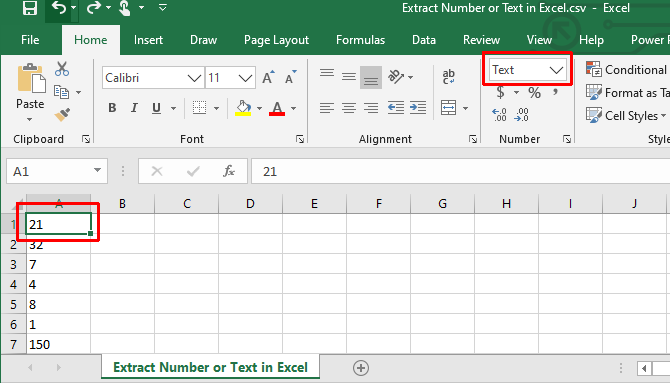
Task: Click Accounting dollar format icon
Action: [500, 92]
